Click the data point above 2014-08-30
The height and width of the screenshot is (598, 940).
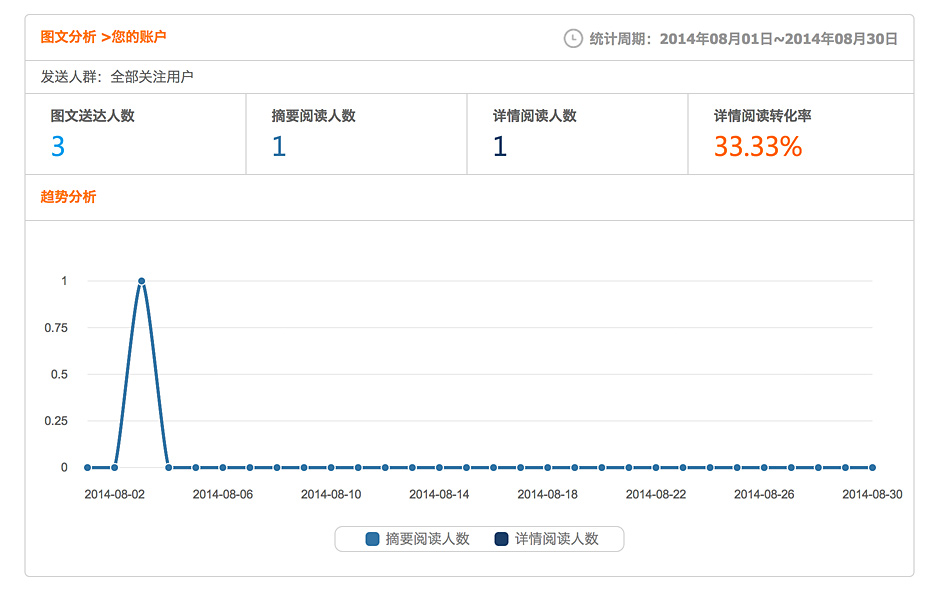pyautogui.click(x=872, y=467)
